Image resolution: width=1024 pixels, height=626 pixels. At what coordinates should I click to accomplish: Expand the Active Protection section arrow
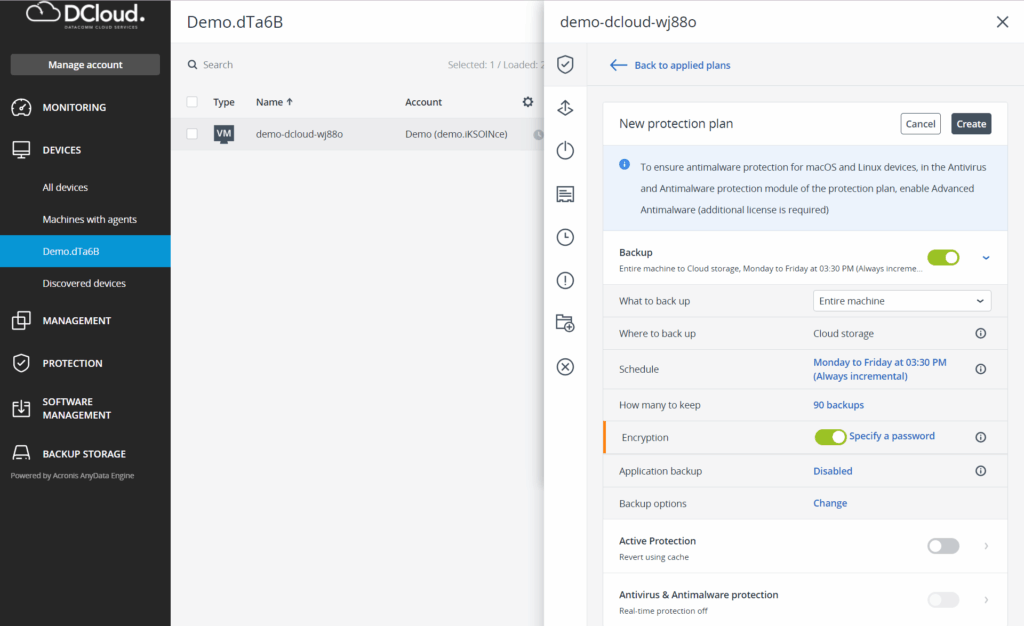(986, 546)
